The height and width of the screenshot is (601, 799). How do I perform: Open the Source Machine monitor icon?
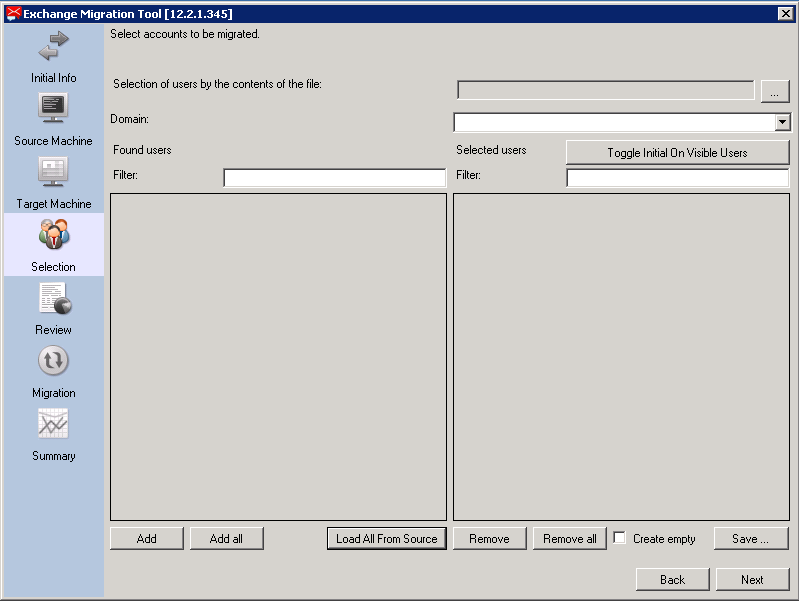pos(54,108)
